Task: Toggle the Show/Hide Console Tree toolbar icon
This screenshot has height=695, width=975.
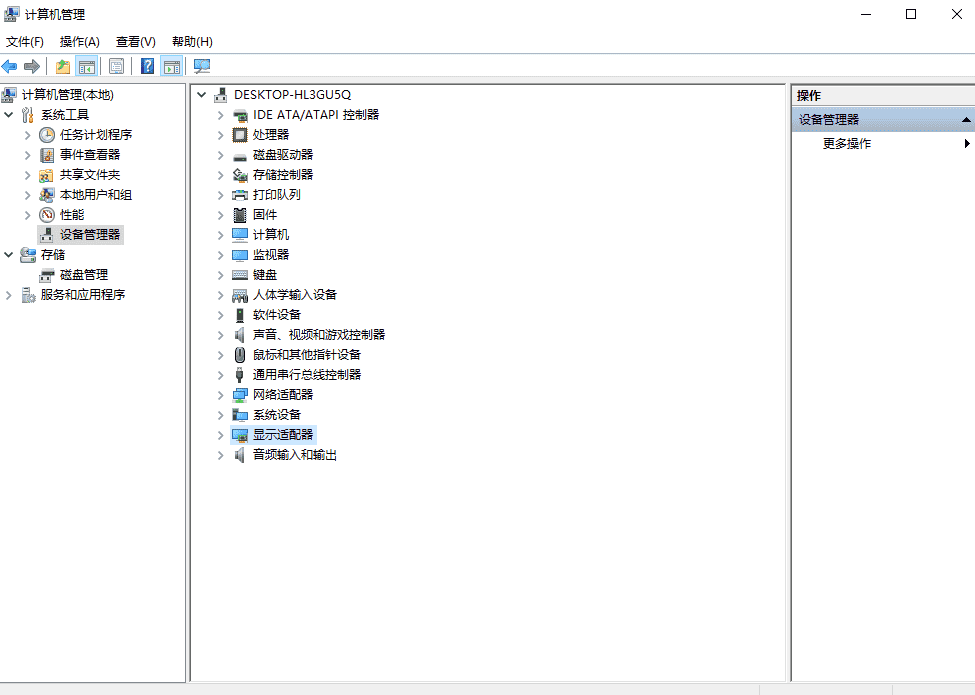Action: pyautogui.click(x=87, y=66)
